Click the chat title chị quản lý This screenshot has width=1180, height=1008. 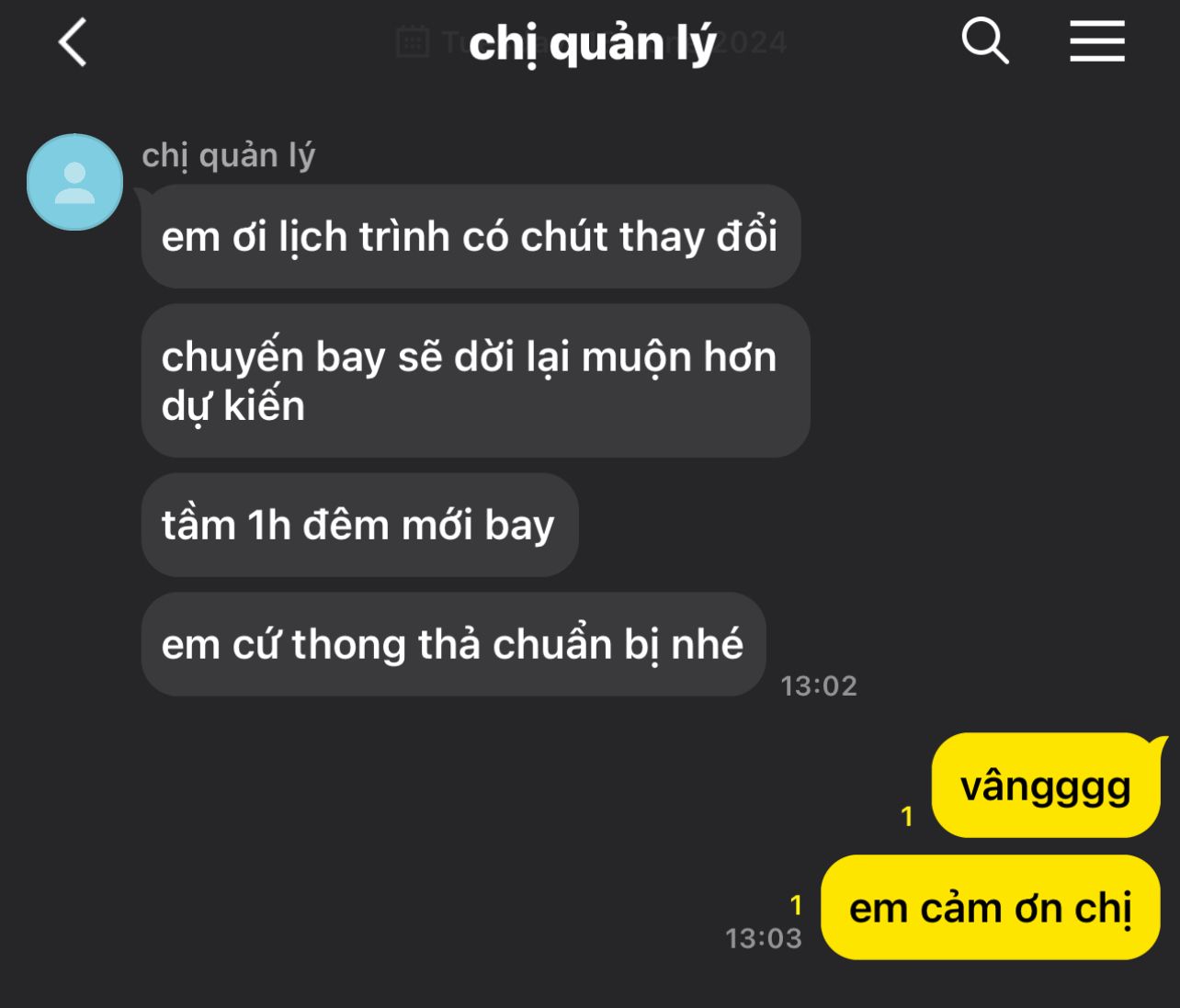coord(592,43)
